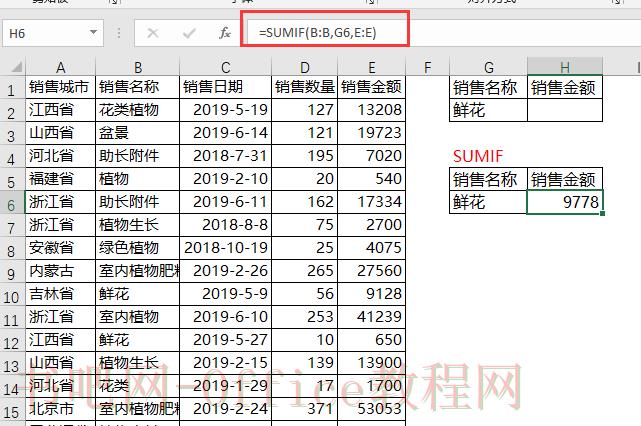Click the fill handle of cell H6
This screenshot has width=641, height=426.
(603, 213)
